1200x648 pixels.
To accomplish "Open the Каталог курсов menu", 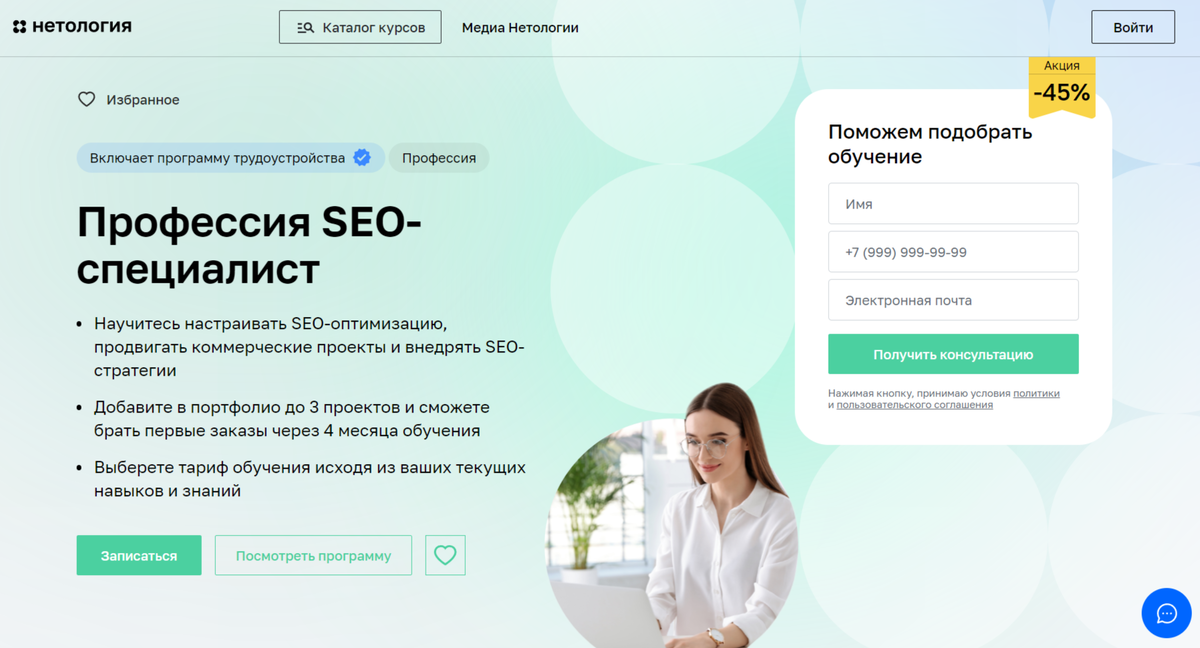I will pyautogui.click(x=359, y=27).
